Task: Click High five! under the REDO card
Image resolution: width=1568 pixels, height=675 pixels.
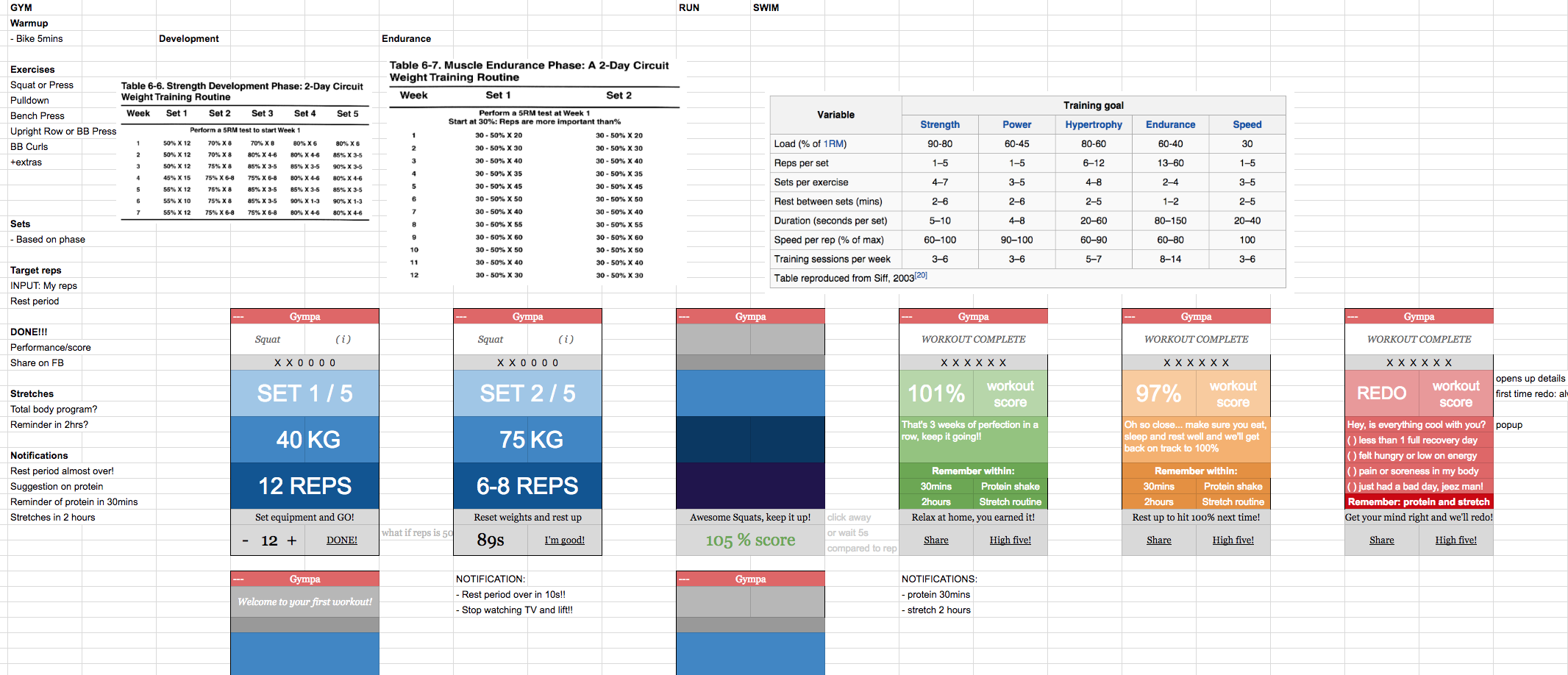Action: (1456, 540)
